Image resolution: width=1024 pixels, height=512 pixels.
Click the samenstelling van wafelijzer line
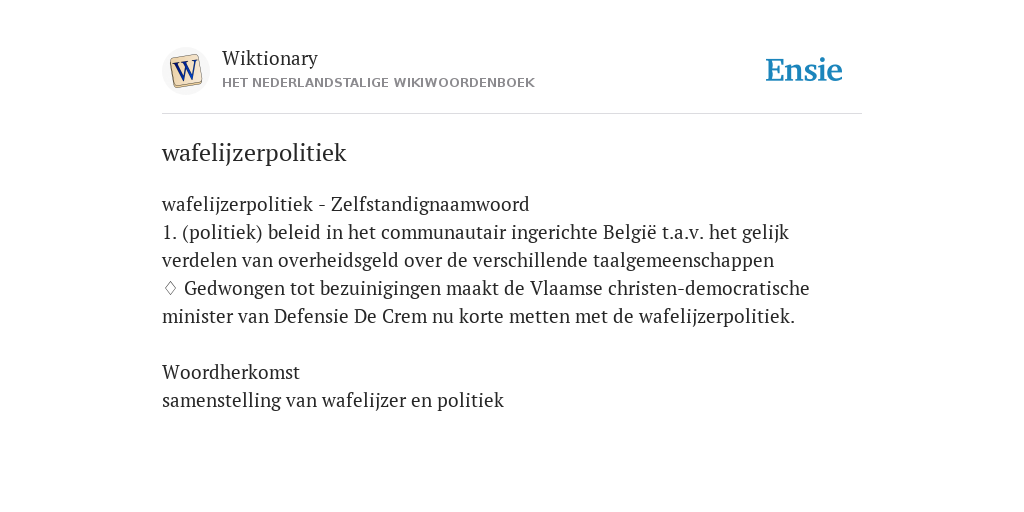(332, 400)
